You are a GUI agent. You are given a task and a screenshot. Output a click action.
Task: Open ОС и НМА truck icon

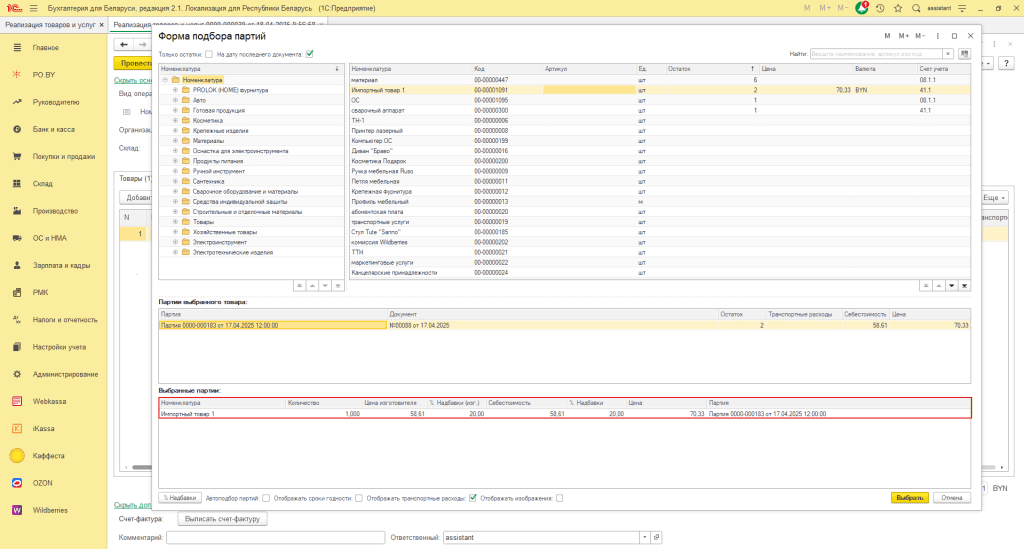[17, 238]
